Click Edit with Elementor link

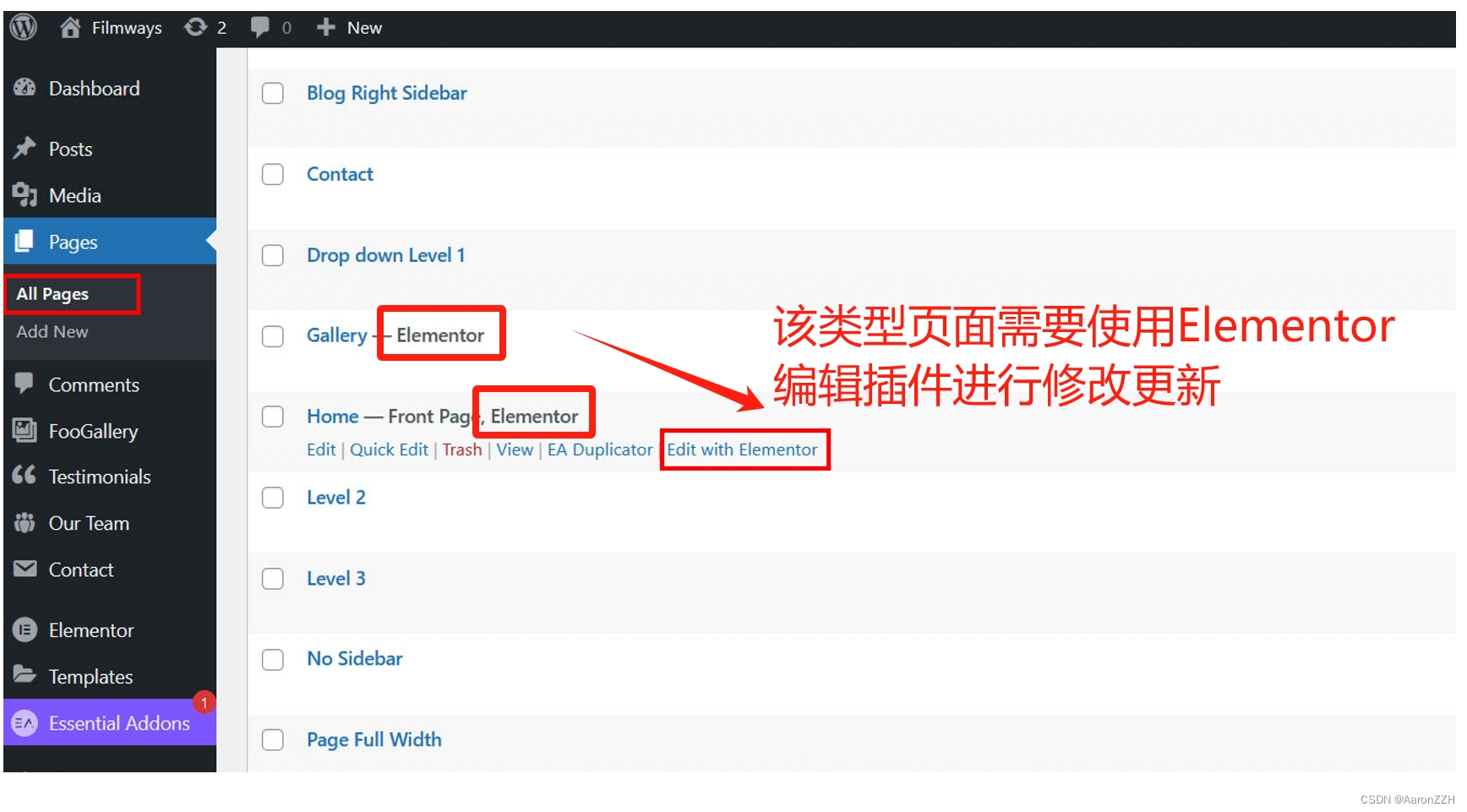coord(742,450)
